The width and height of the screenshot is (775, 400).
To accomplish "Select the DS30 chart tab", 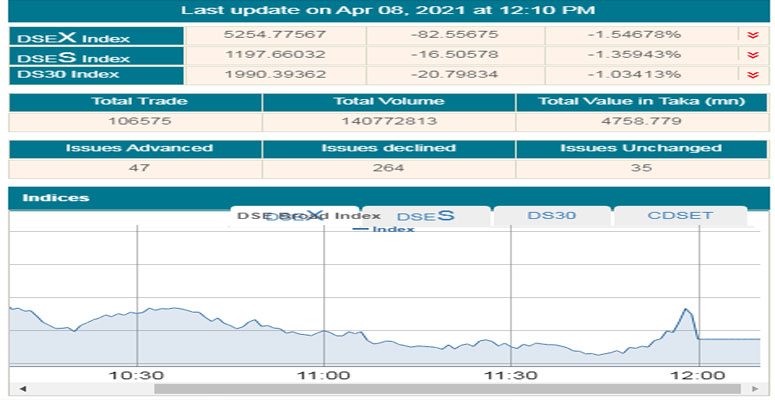I will pos(551,216).
